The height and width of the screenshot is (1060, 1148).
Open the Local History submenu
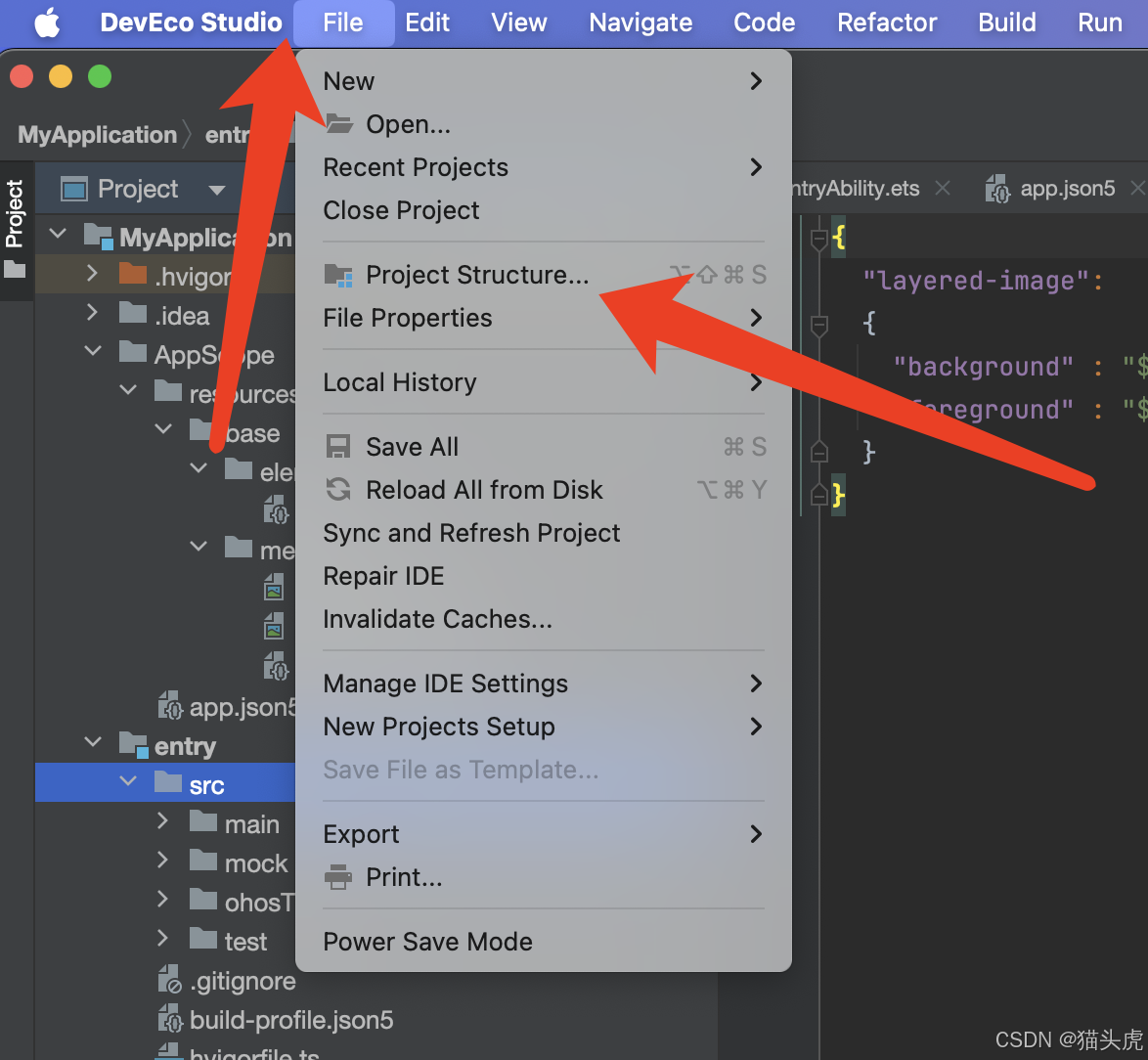point(544,383)
